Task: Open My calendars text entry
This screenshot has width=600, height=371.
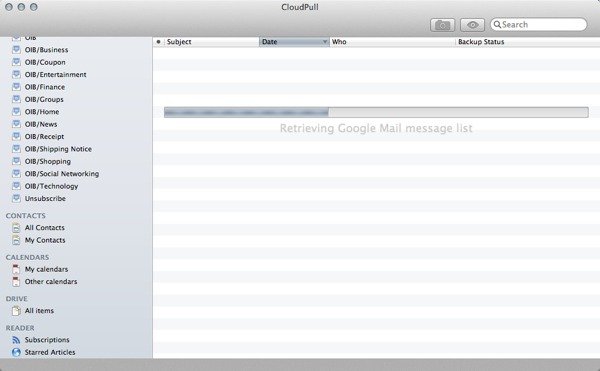Action: coord(46,269)
